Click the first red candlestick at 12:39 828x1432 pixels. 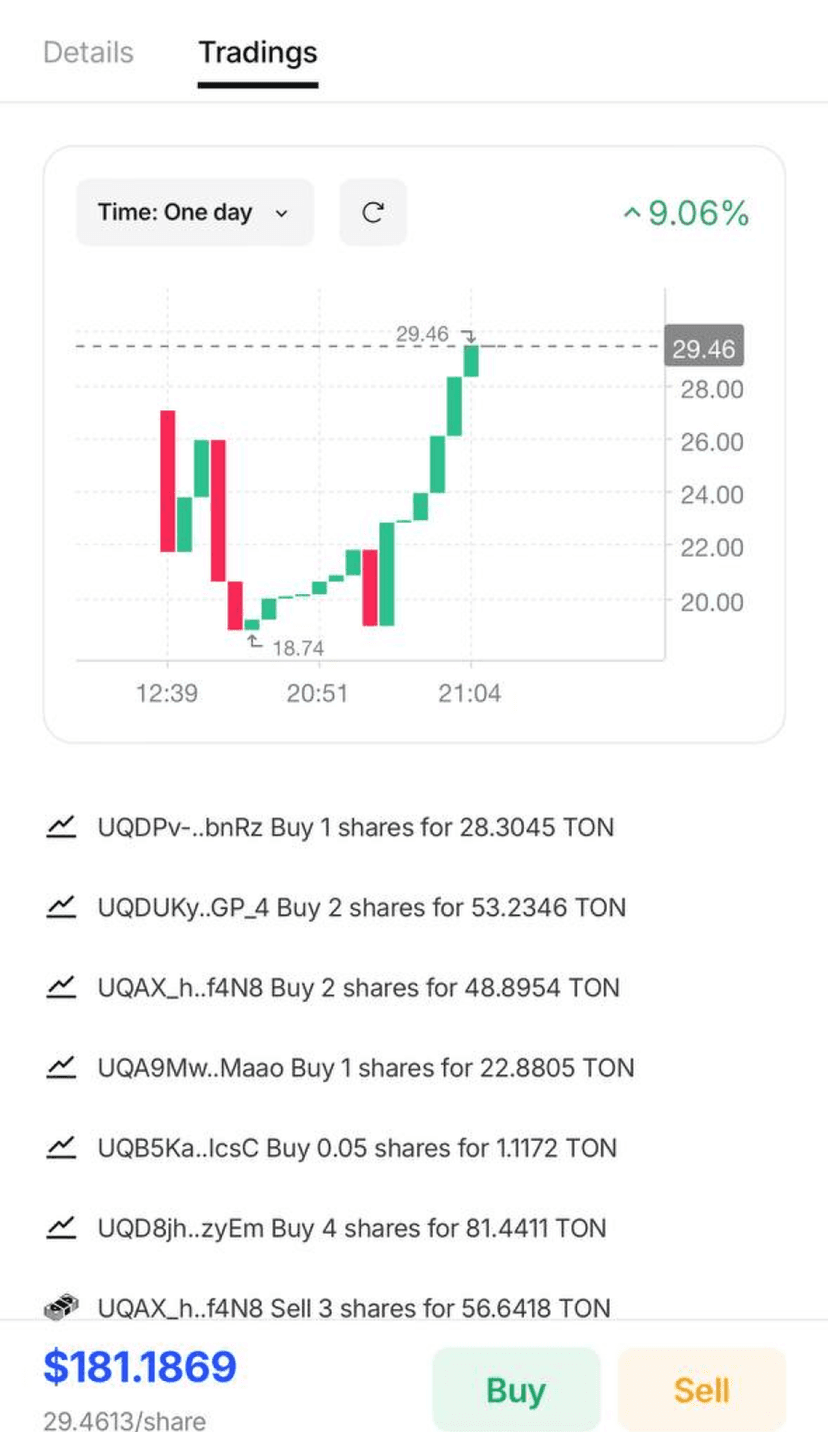pos(167,480)
